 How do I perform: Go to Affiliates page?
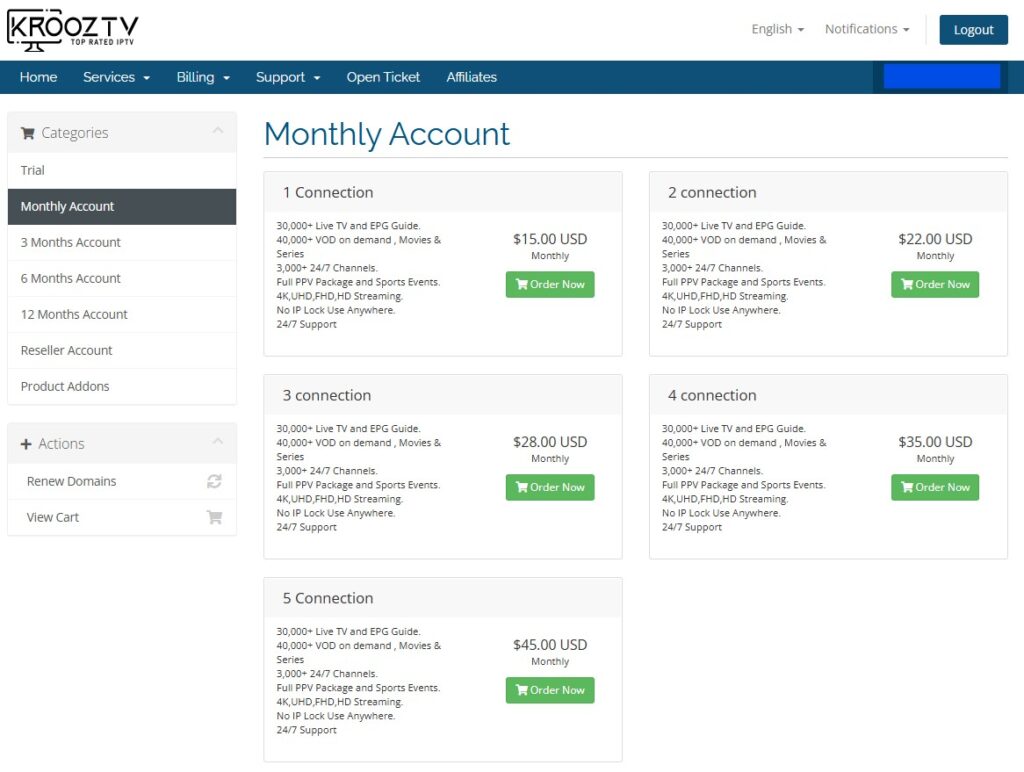471,77
